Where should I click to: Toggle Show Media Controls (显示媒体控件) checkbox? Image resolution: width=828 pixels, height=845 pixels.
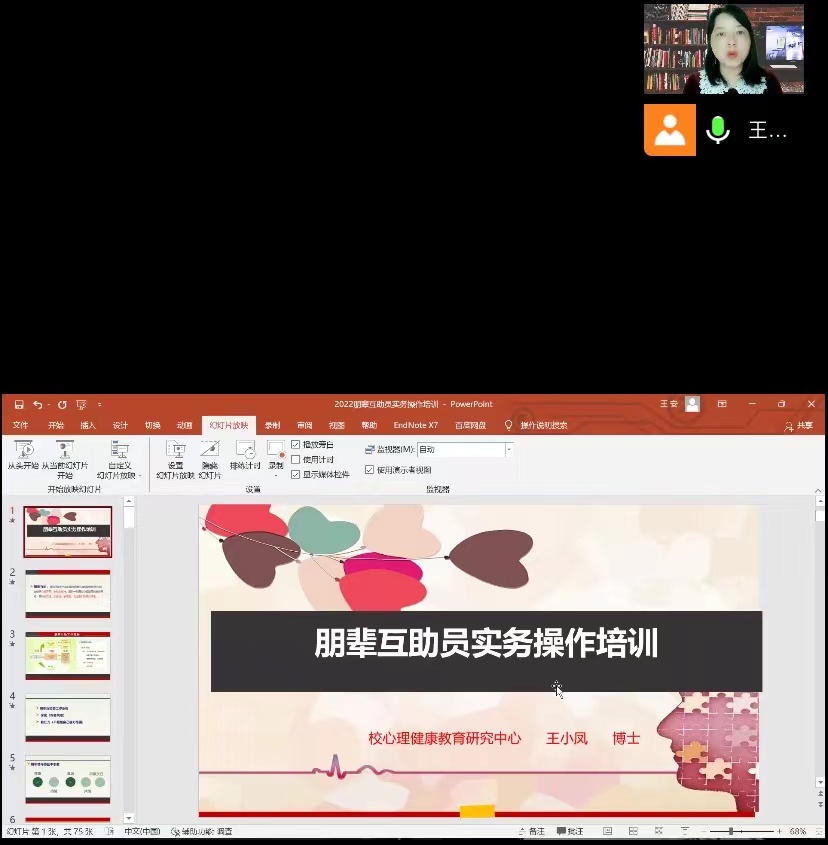pos(296,474)
